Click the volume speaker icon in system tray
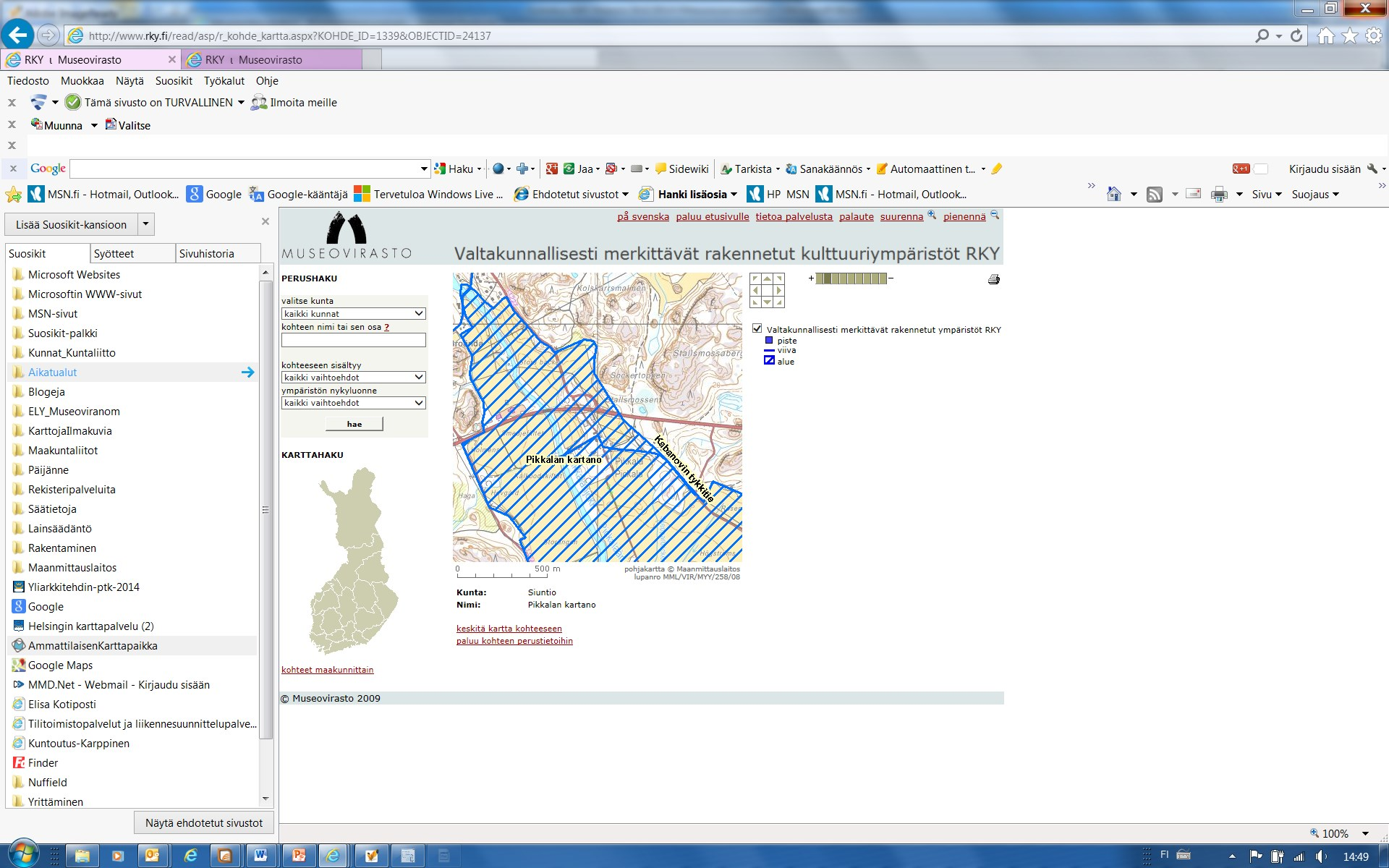The width and height of the screenshot is (1389, 868). tap(1321, 856)
